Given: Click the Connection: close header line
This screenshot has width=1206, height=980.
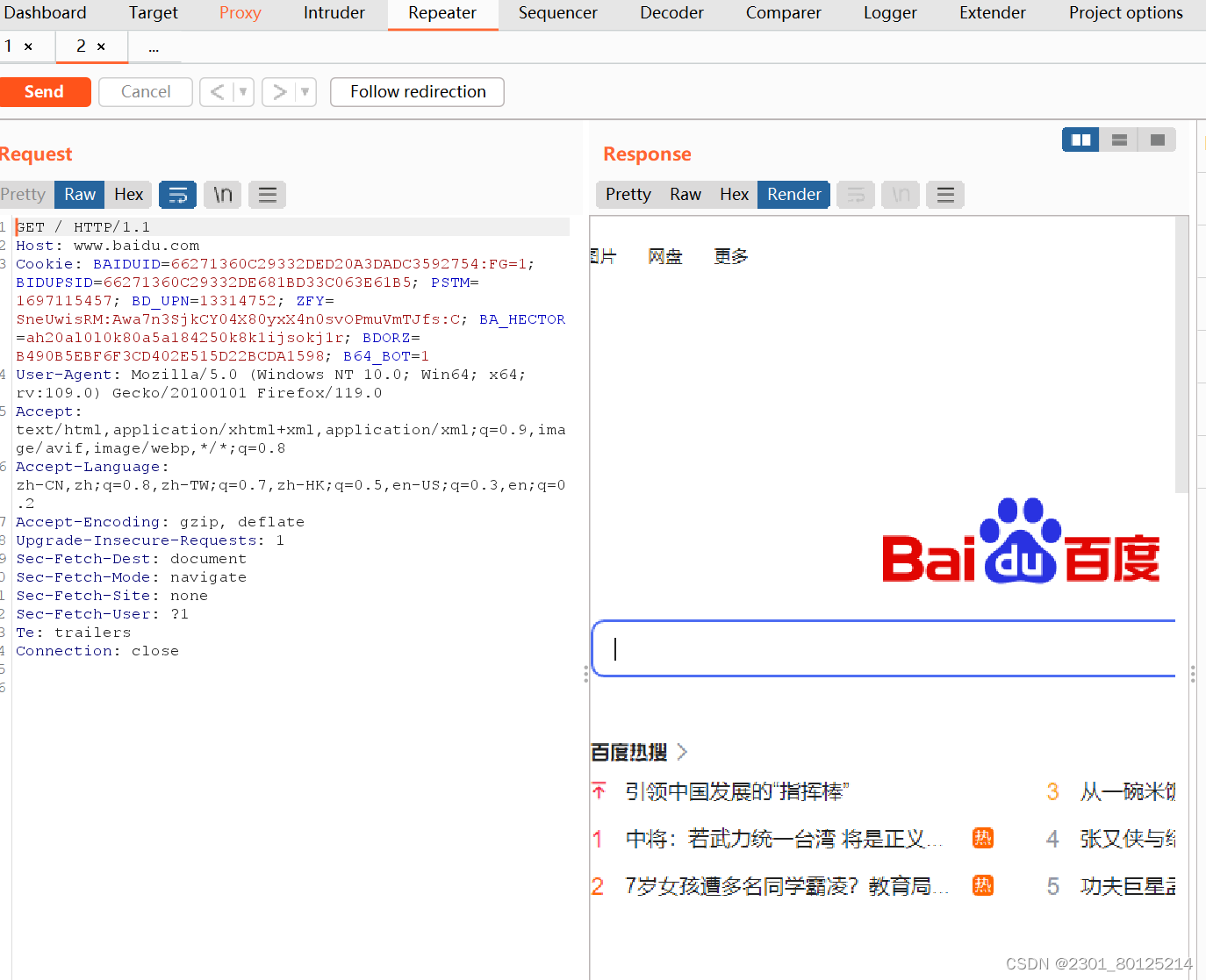Looking at the screenshot, I should (97, 651).
